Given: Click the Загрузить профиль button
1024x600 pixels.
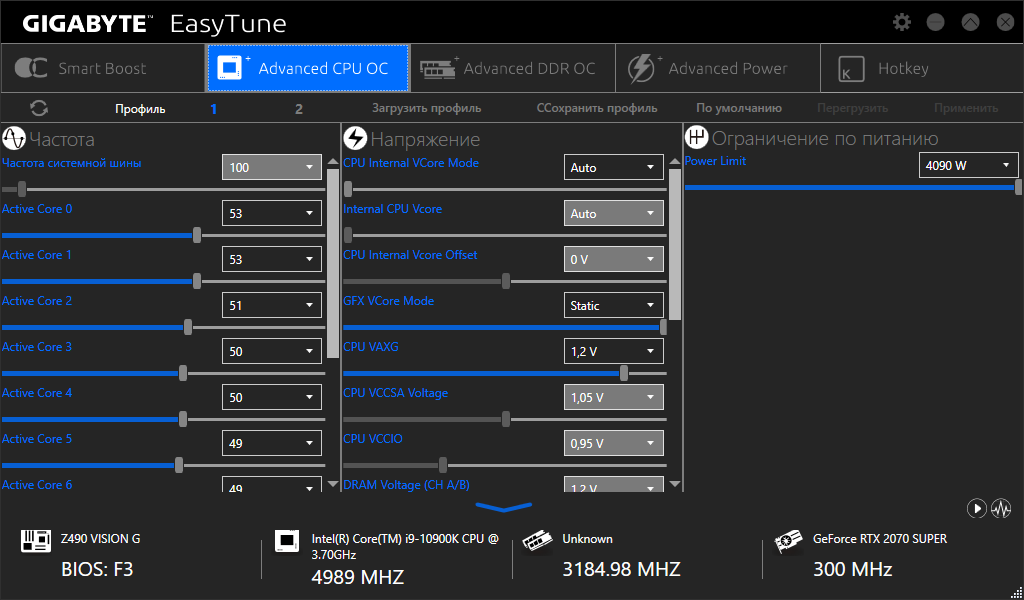Looking at the screenshot, I should point(427,108).
